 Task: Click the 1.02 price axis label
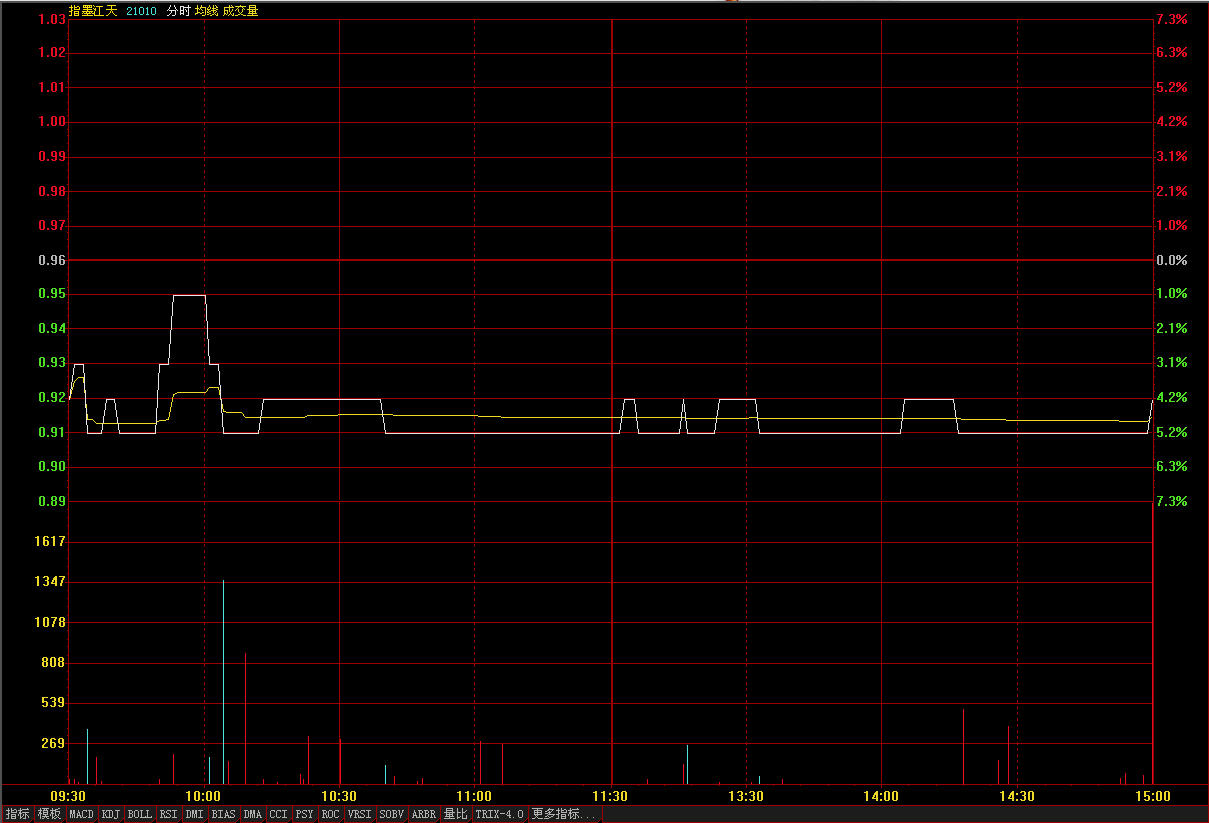coord(52,52)
